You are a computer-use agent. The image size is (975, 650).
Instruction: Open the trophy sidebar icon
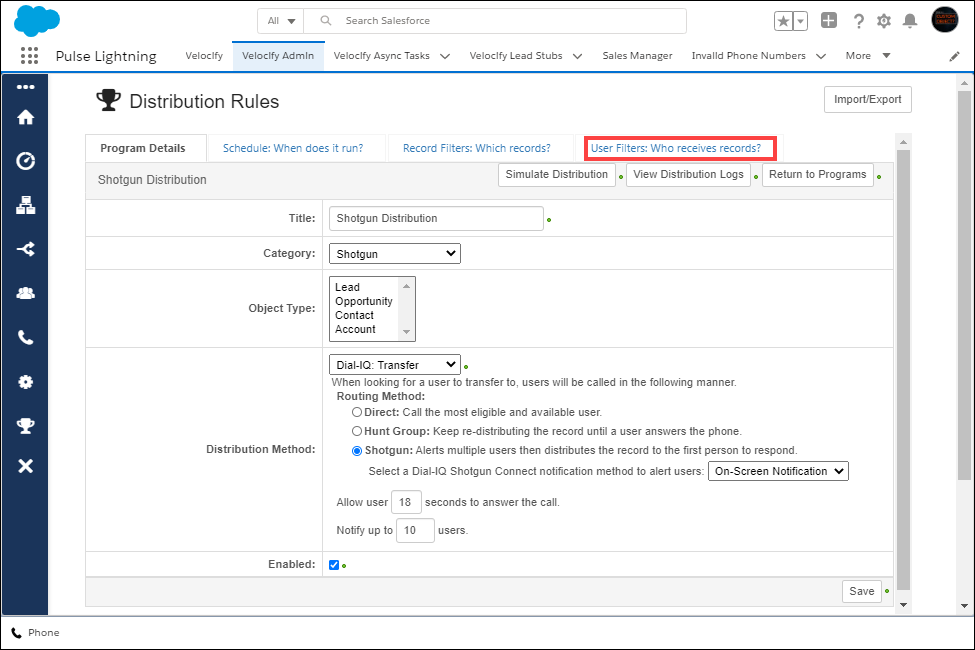tap(25, 426)
